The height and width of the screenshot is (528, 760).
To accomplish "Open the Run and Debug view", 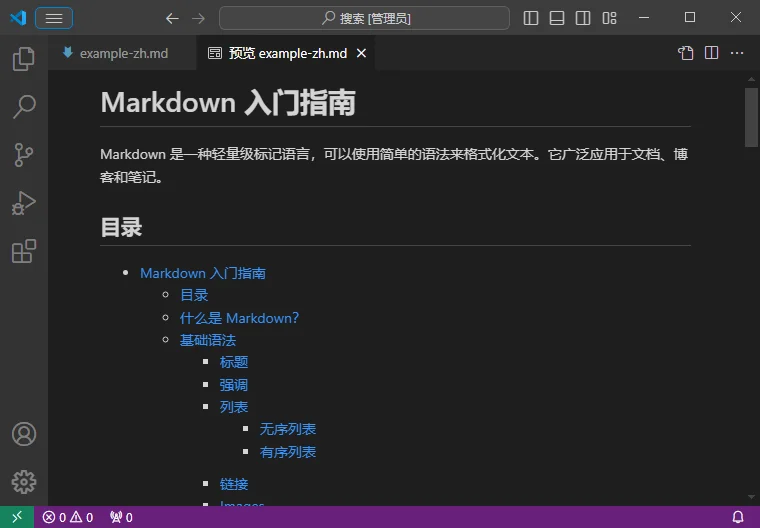I will [x=23, y=203].
